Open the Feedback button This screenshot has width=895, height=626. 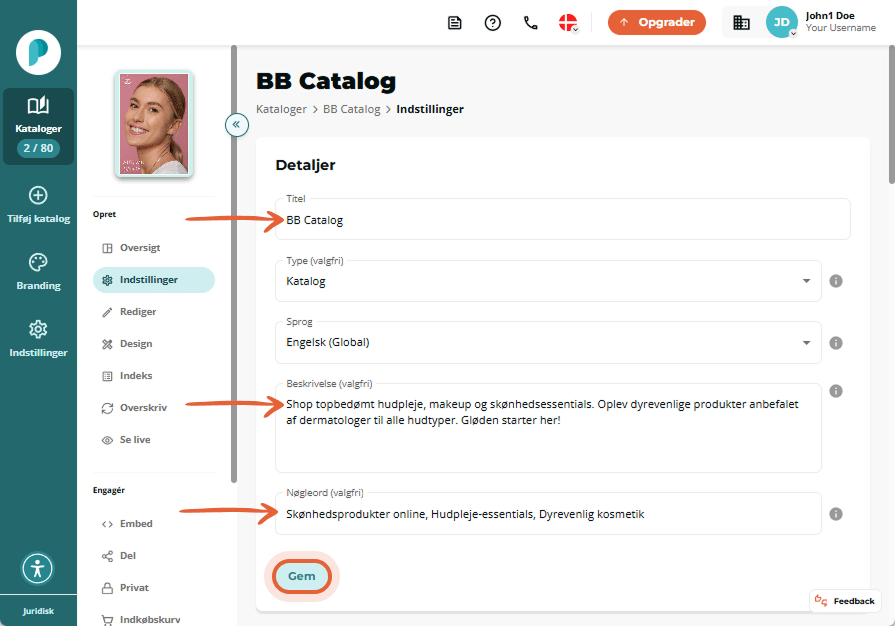[x=845, y=601]
